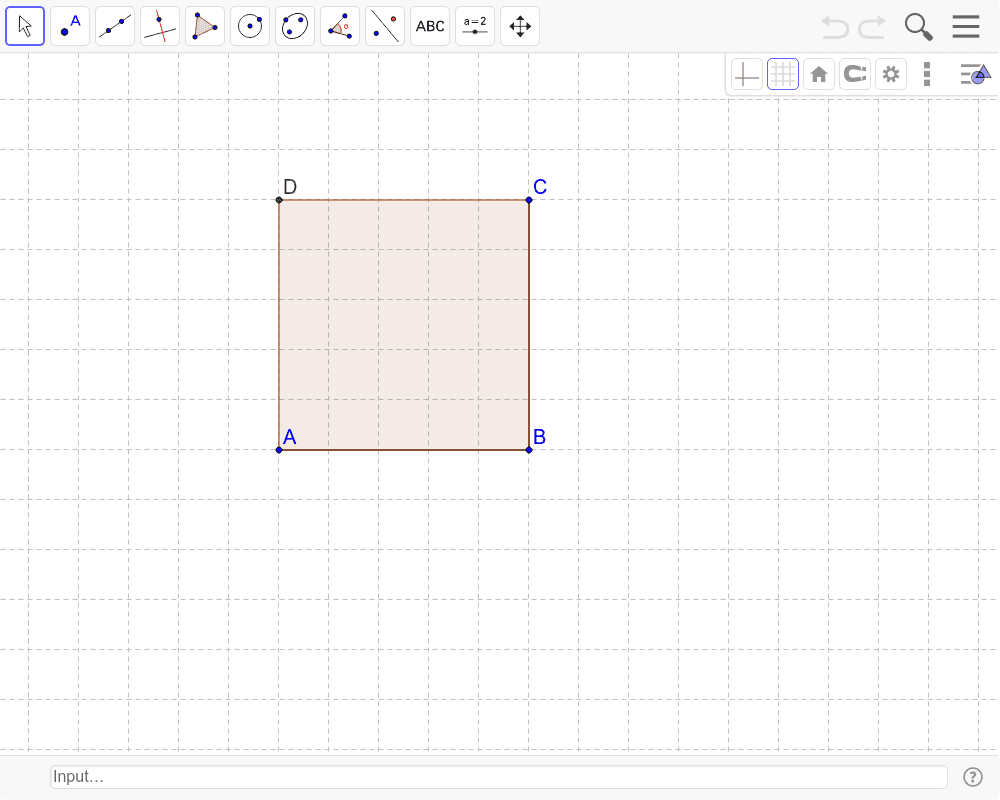Select the Point tool
This screenshot has width=1000, height=800.
(70, 26)
